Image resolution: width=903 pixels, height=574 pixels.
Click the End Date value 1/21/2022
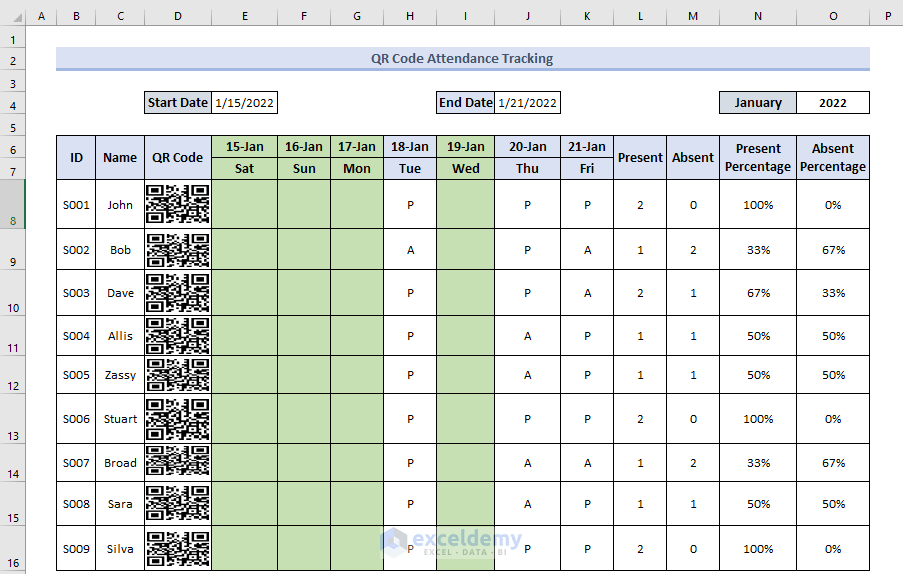click(x=527, y=102)
